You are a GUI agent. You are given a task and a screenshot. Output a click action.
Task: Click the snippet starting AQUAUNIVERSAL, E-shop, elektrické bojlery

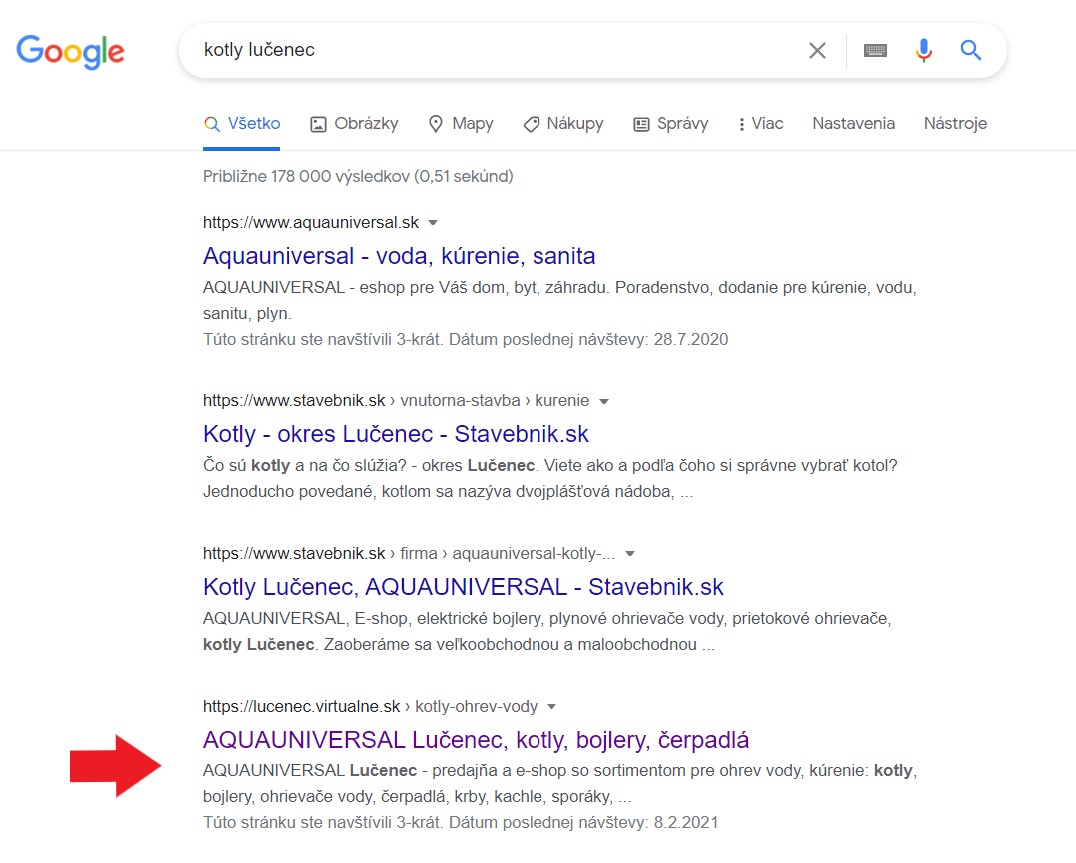click(x=547, y=632)
